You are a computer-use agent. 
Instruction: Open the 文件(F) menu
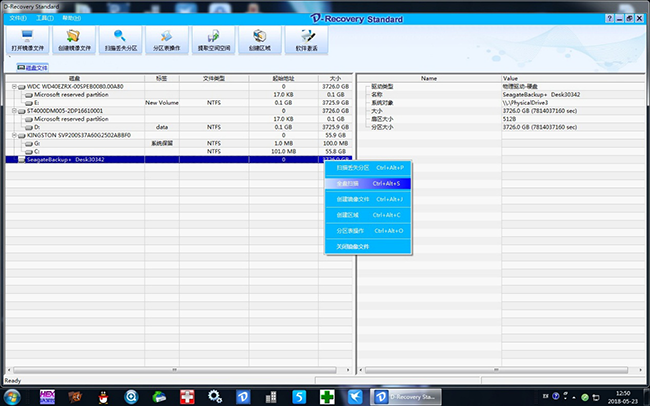18,18
